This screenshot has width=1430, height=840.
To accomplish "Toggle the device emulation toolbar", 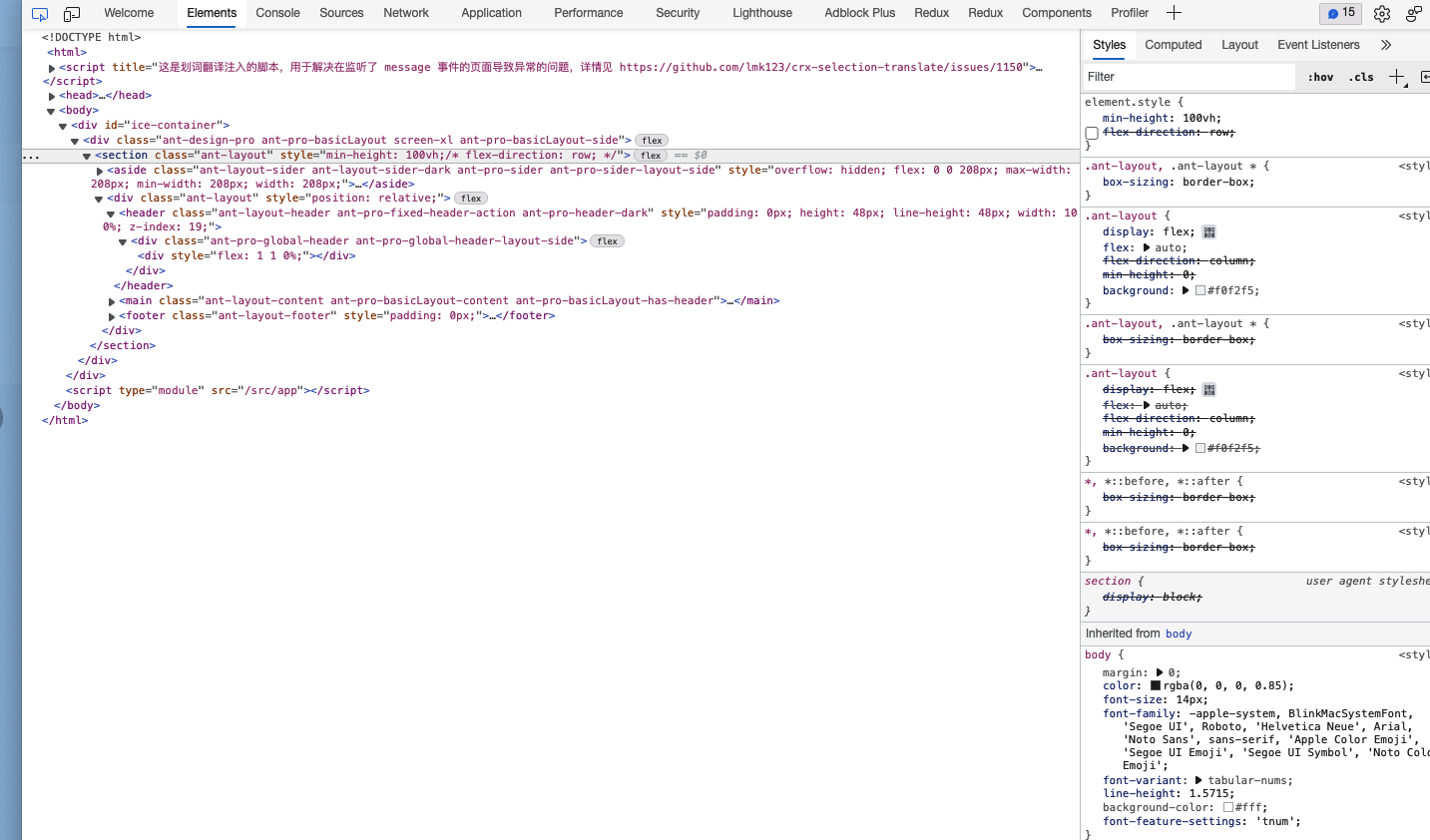I will point(71,14).
